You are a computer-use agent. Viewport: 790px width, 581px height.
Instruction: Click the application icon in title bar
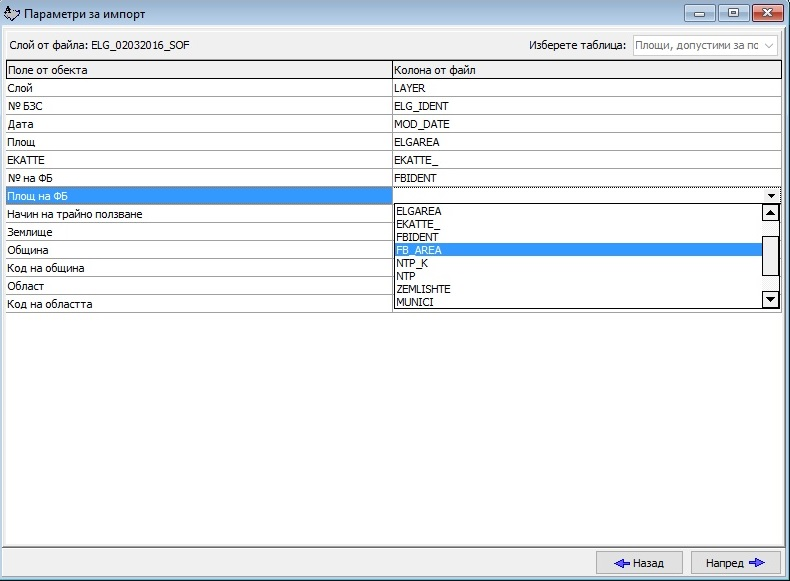pos(13,14)
